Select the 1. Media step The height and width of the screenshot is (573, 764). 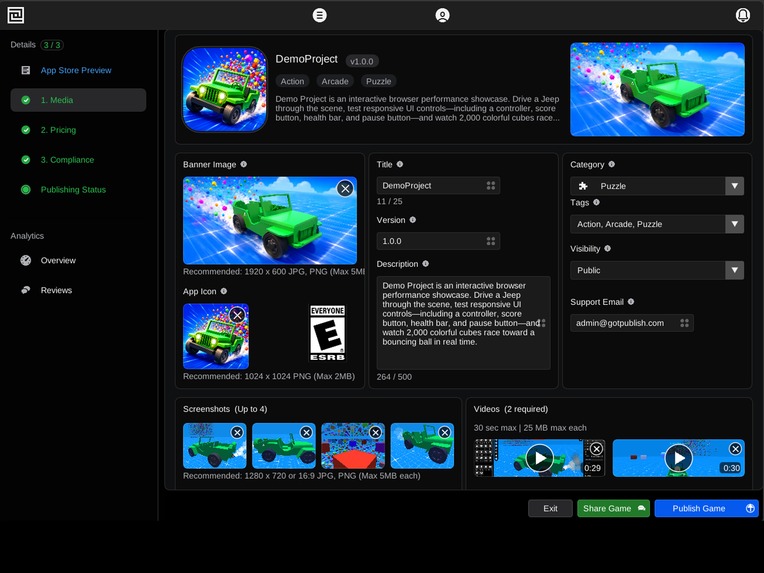(x=78, y=100)
